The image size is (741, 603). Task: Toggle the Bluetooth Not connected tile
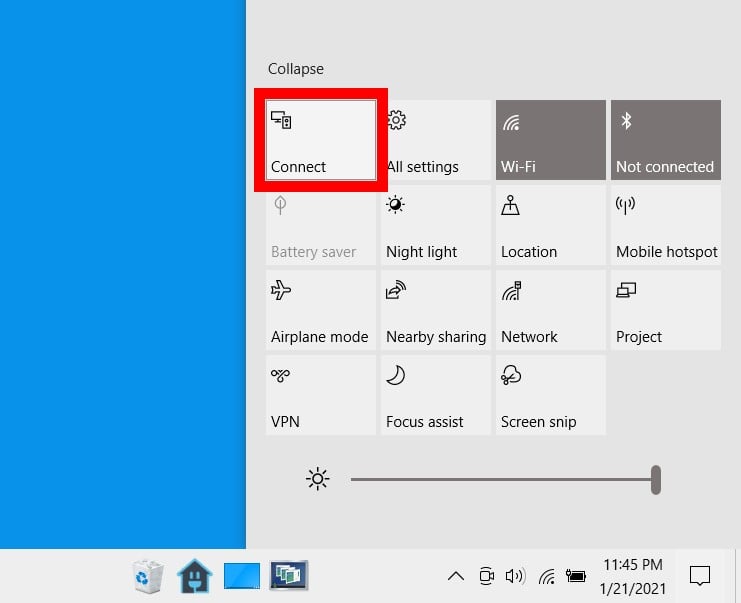tap(665, 140)
